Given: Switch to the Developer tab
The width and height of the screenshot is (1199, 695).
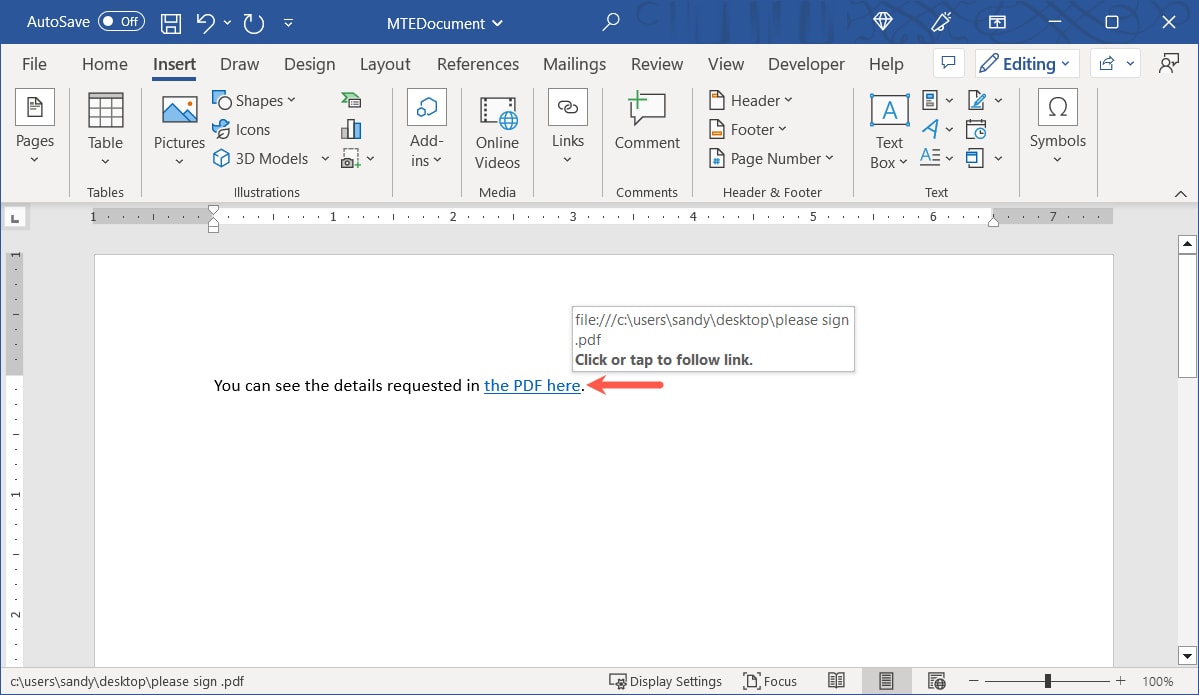Looking at the screenshot, I should pyautogui.click(x=806, y=64).
